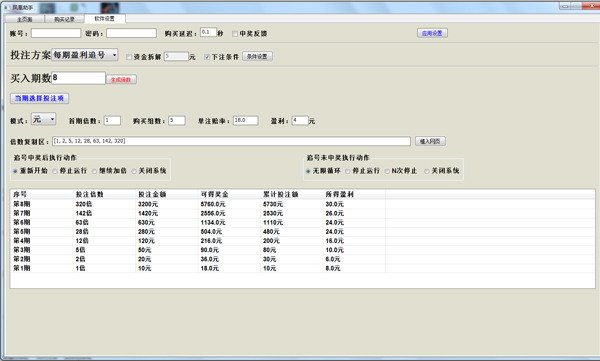Open the 条件设置 button

pyautogui.click(x=257, y=57)
